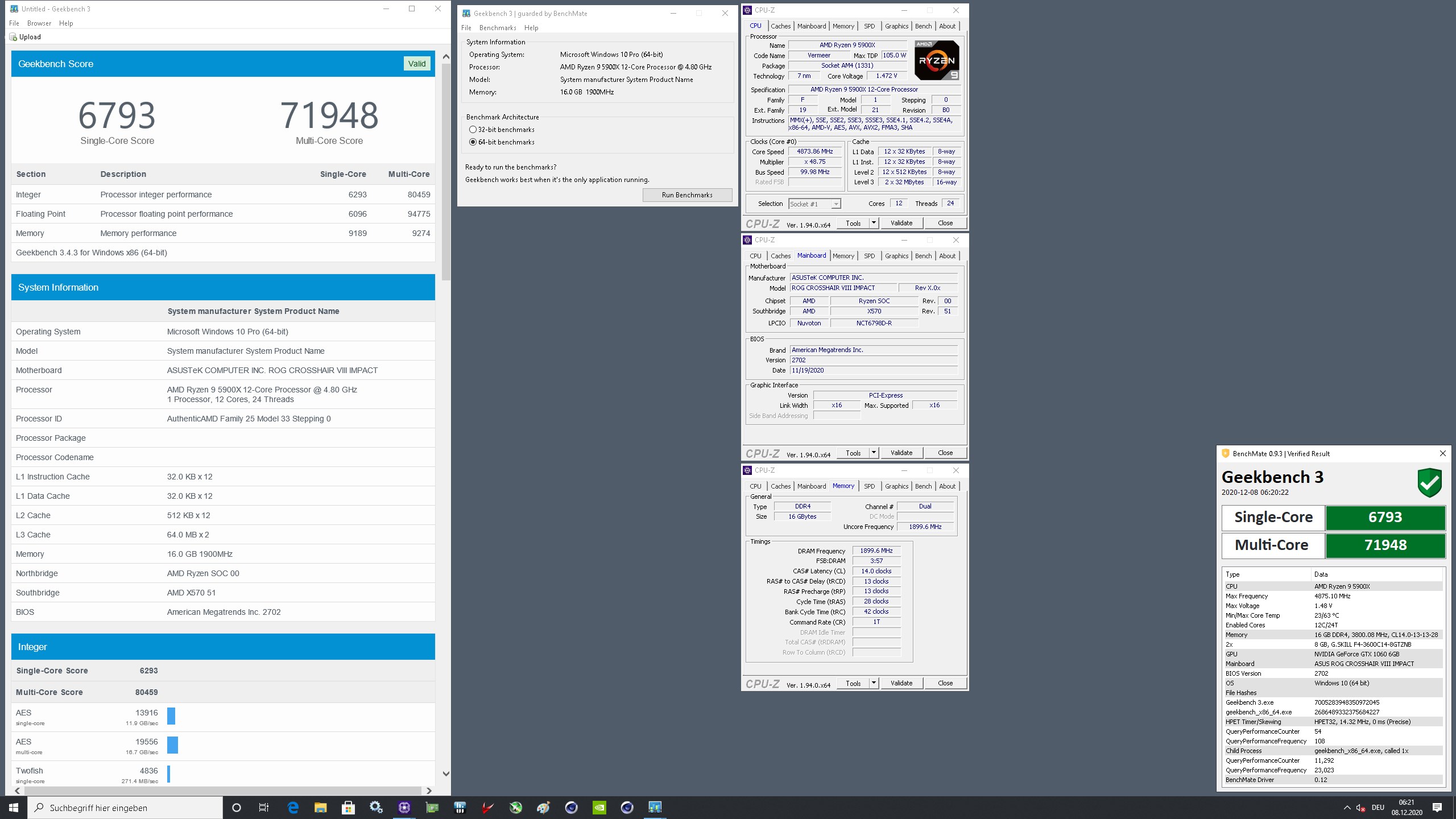Open SPD tab in the middle CPU-Z window
Screen dimensions: 1456x819
869,256
